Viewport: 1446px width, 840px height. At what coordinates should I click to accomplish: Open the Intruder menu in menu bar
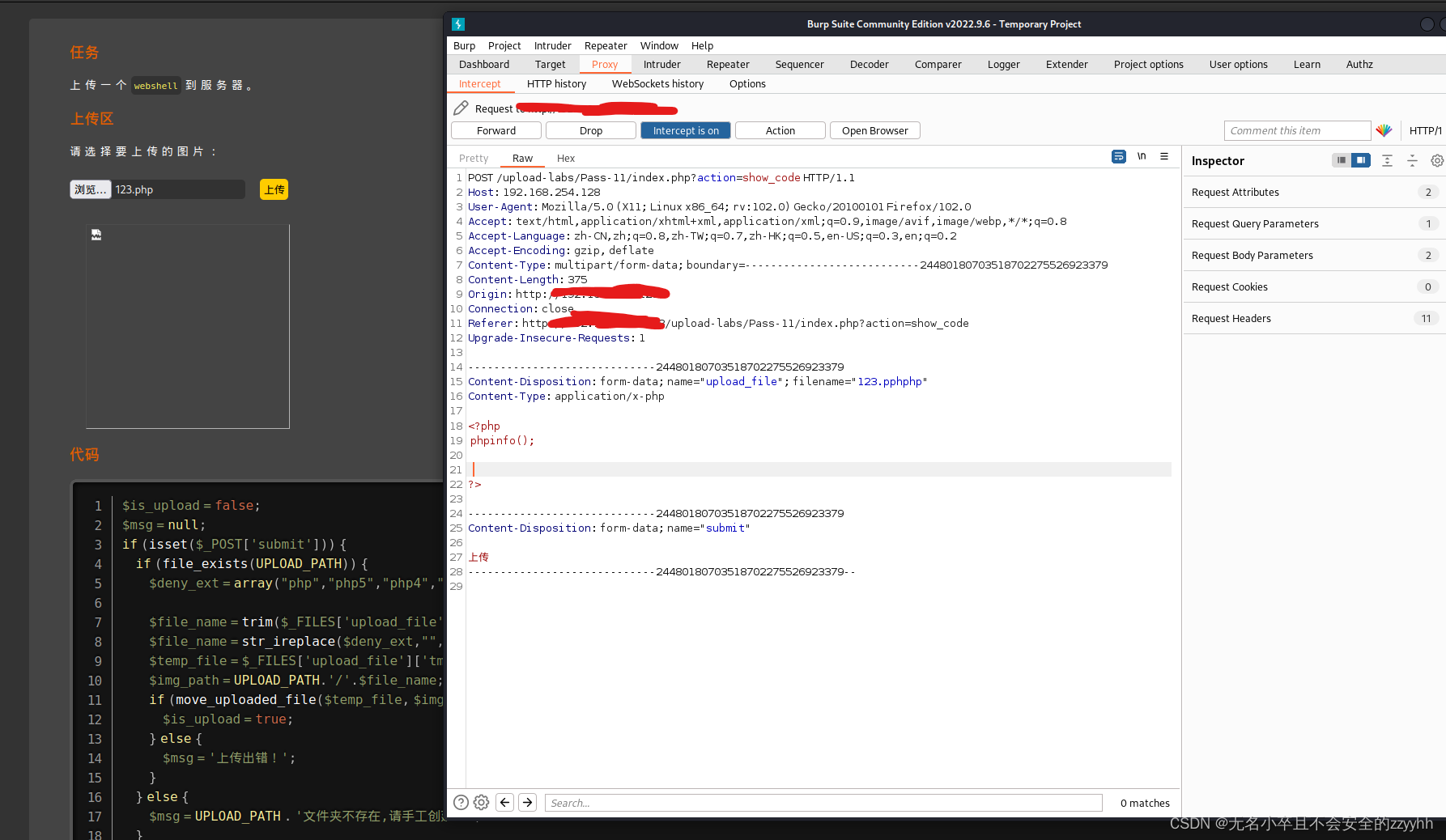[552, 45]
